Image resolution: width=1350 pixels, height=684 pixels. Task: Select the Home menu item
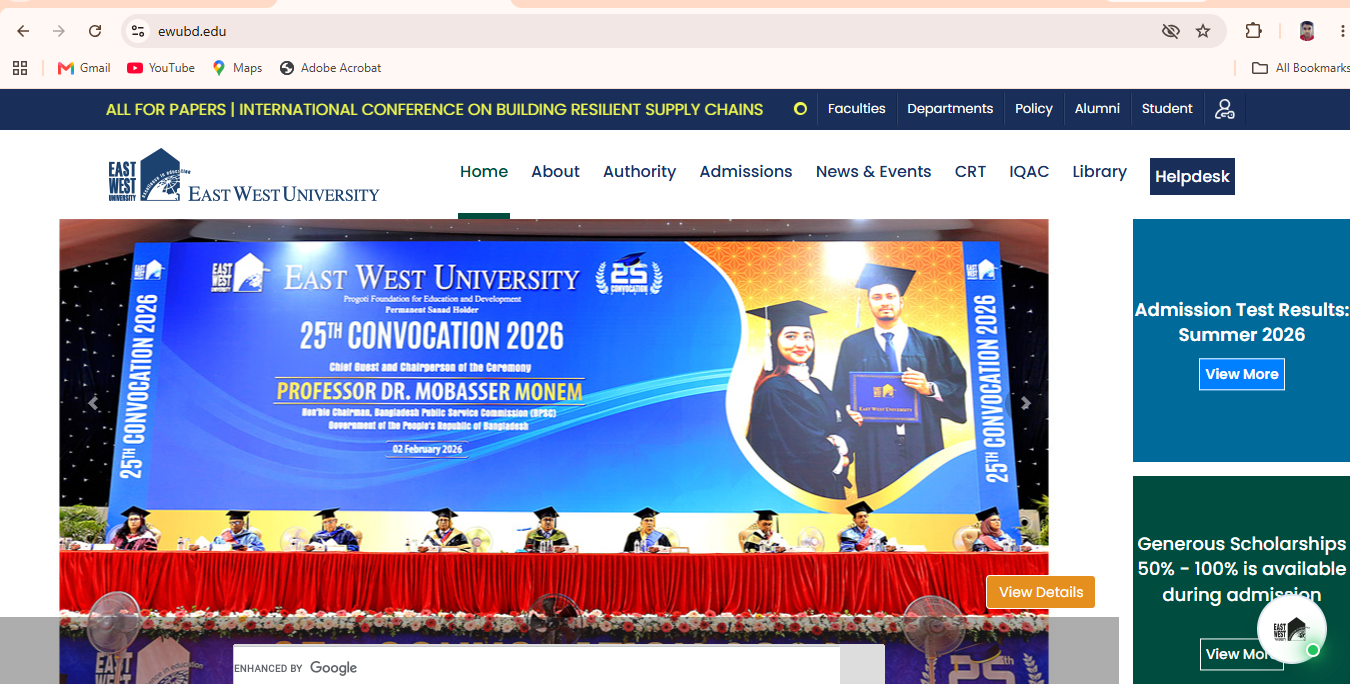pyautogui.click(x=484, y=172)
